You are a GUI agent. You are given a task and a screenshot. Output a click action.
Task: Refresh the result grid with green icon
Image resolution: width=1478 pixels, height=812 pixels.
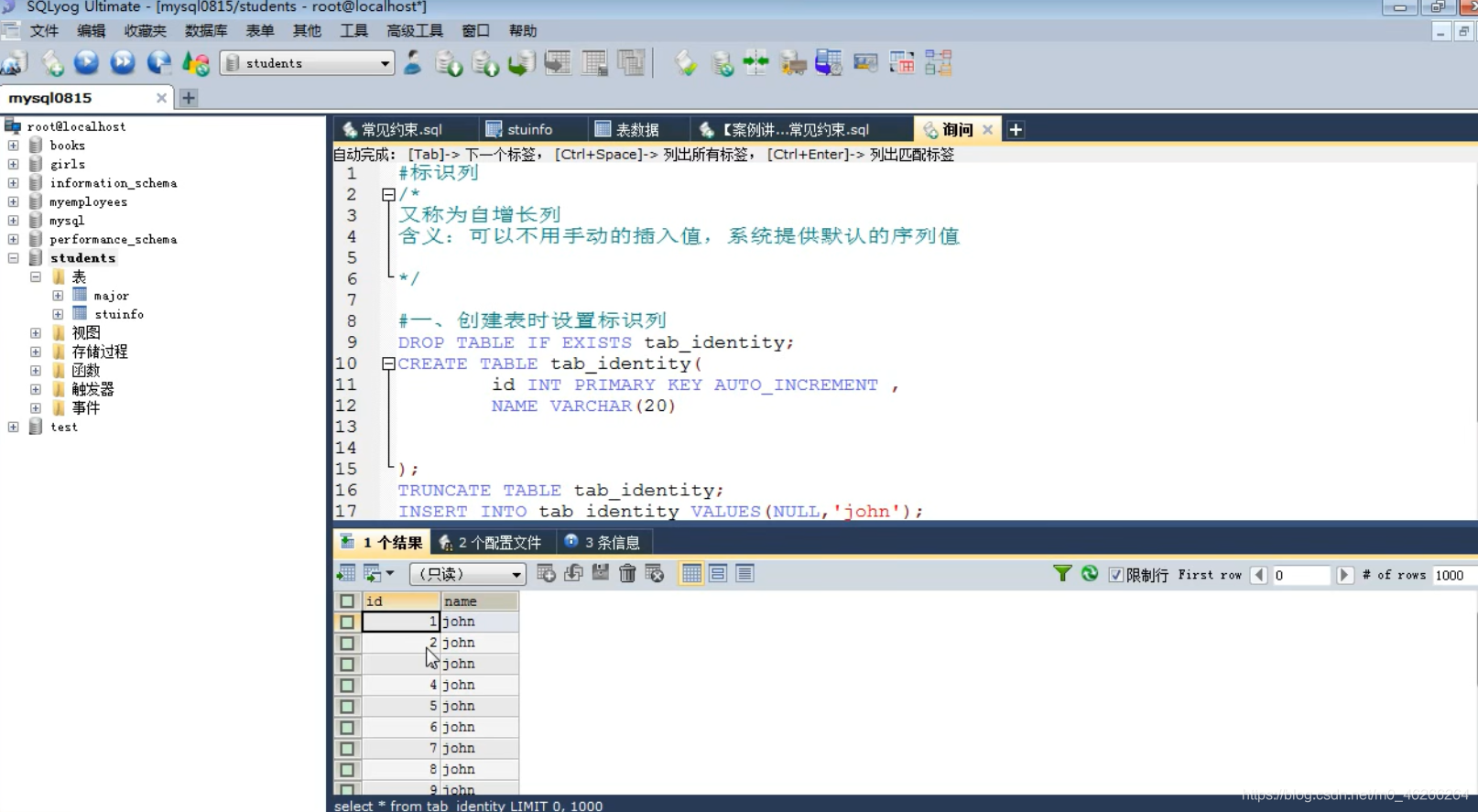point(1090,574)
